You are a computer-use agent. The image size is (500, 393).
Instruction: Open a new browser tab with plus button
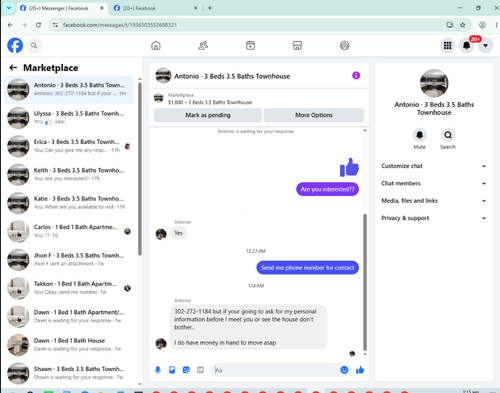[210, 8]
